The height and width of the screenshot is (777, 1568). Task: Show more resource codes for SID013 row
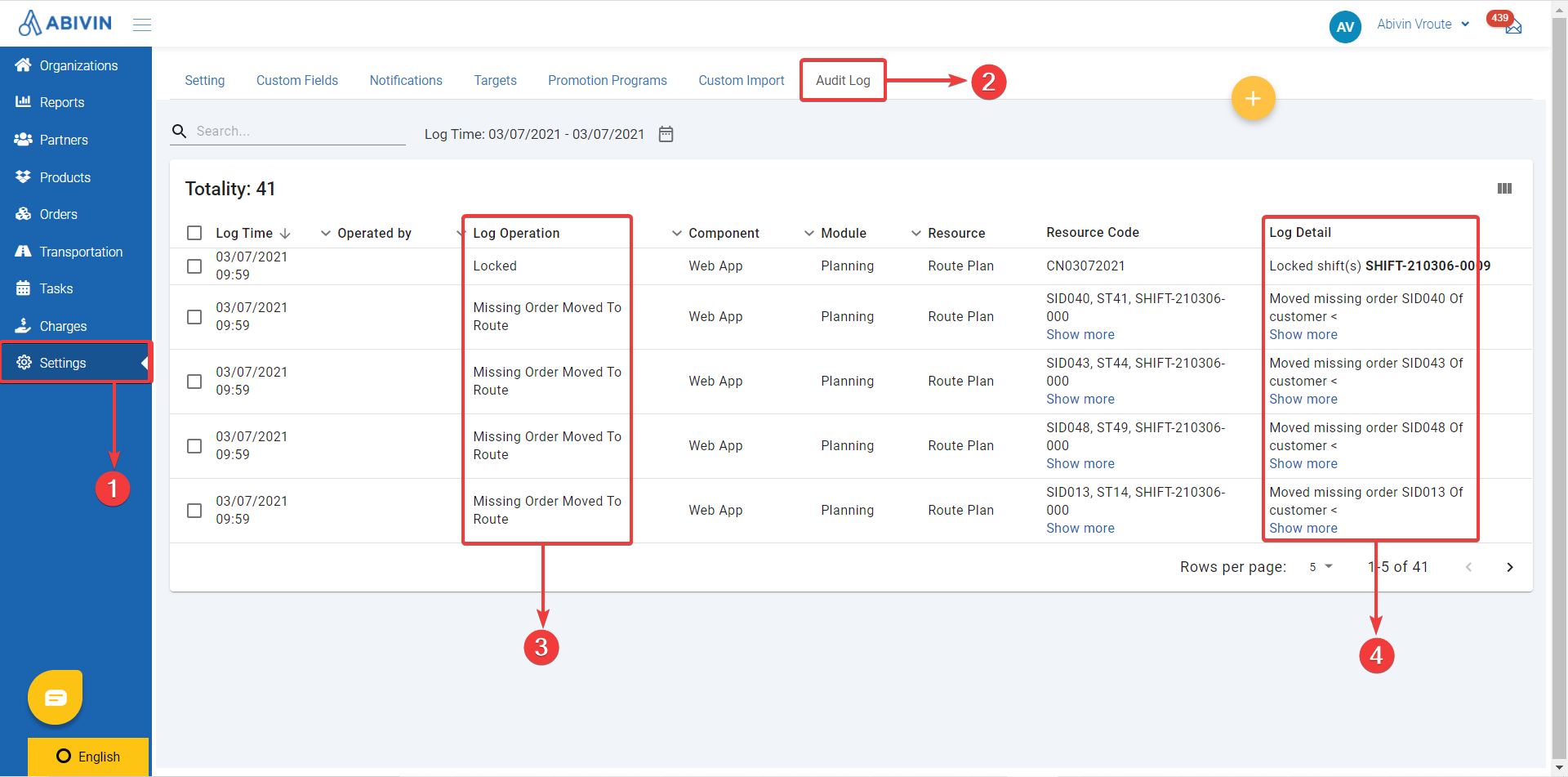tap(1080, 529)
